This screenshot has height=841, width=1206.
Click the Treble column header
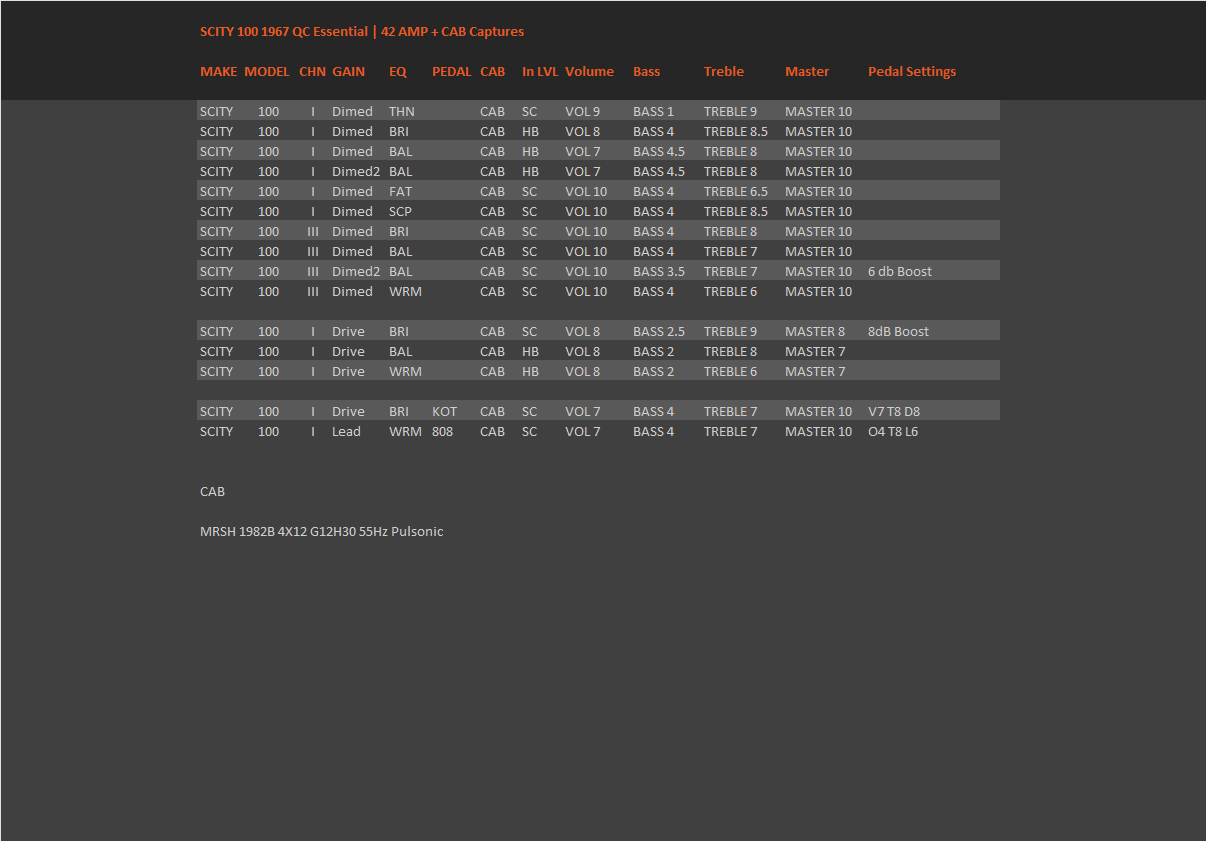(724, 71)
